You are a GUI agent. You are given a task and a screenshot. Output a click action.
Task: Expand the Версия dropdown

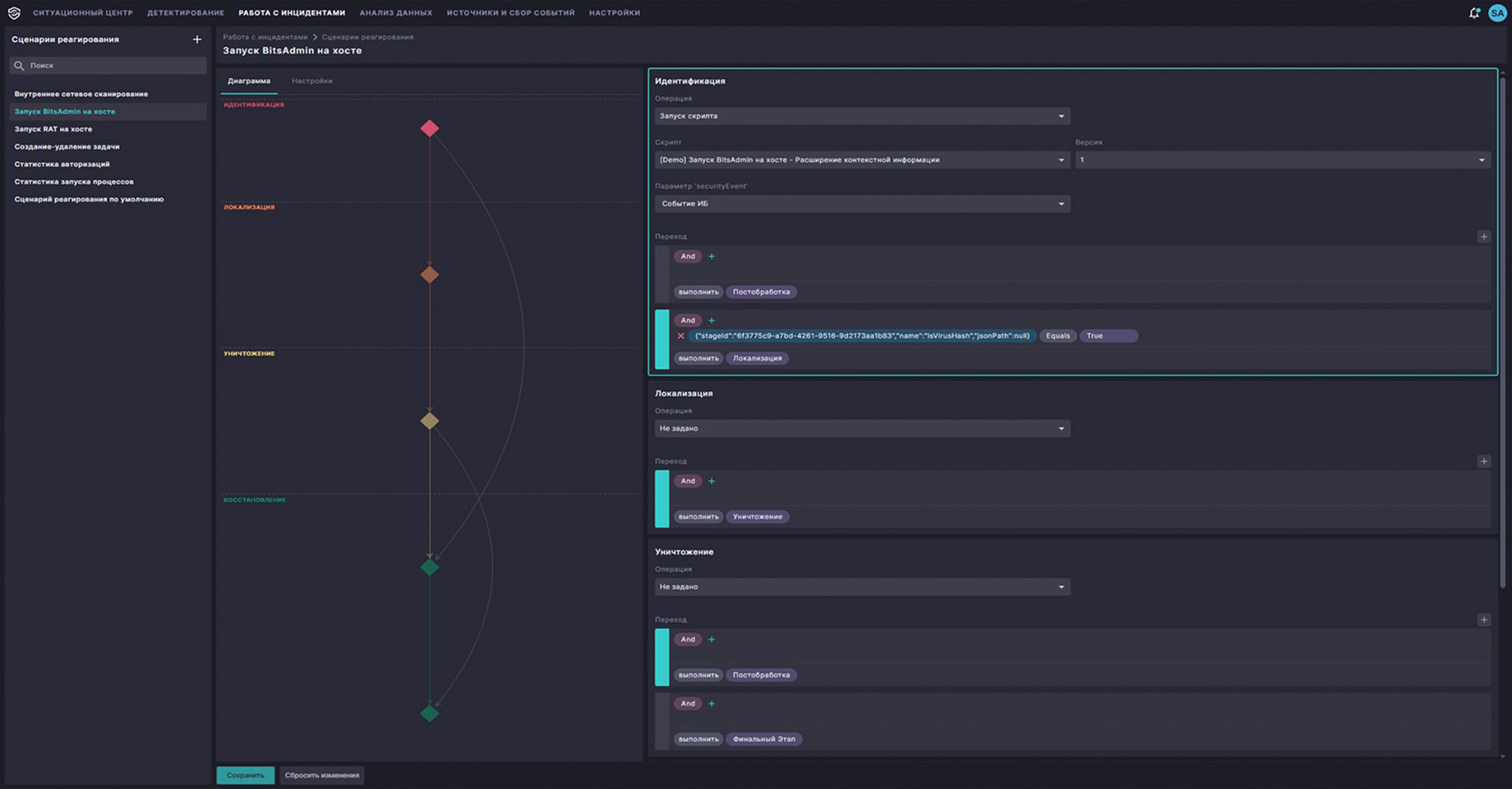[1283, 159]
